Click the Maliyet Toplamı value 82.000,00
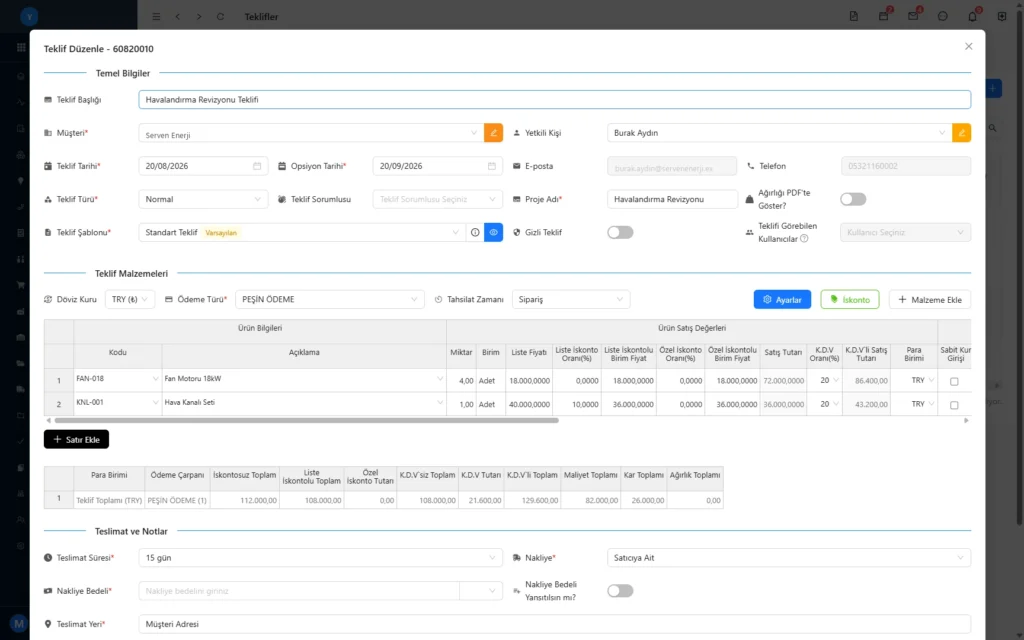The height and width of the screenshot is (640, 1024). click(x=590, y=500)
